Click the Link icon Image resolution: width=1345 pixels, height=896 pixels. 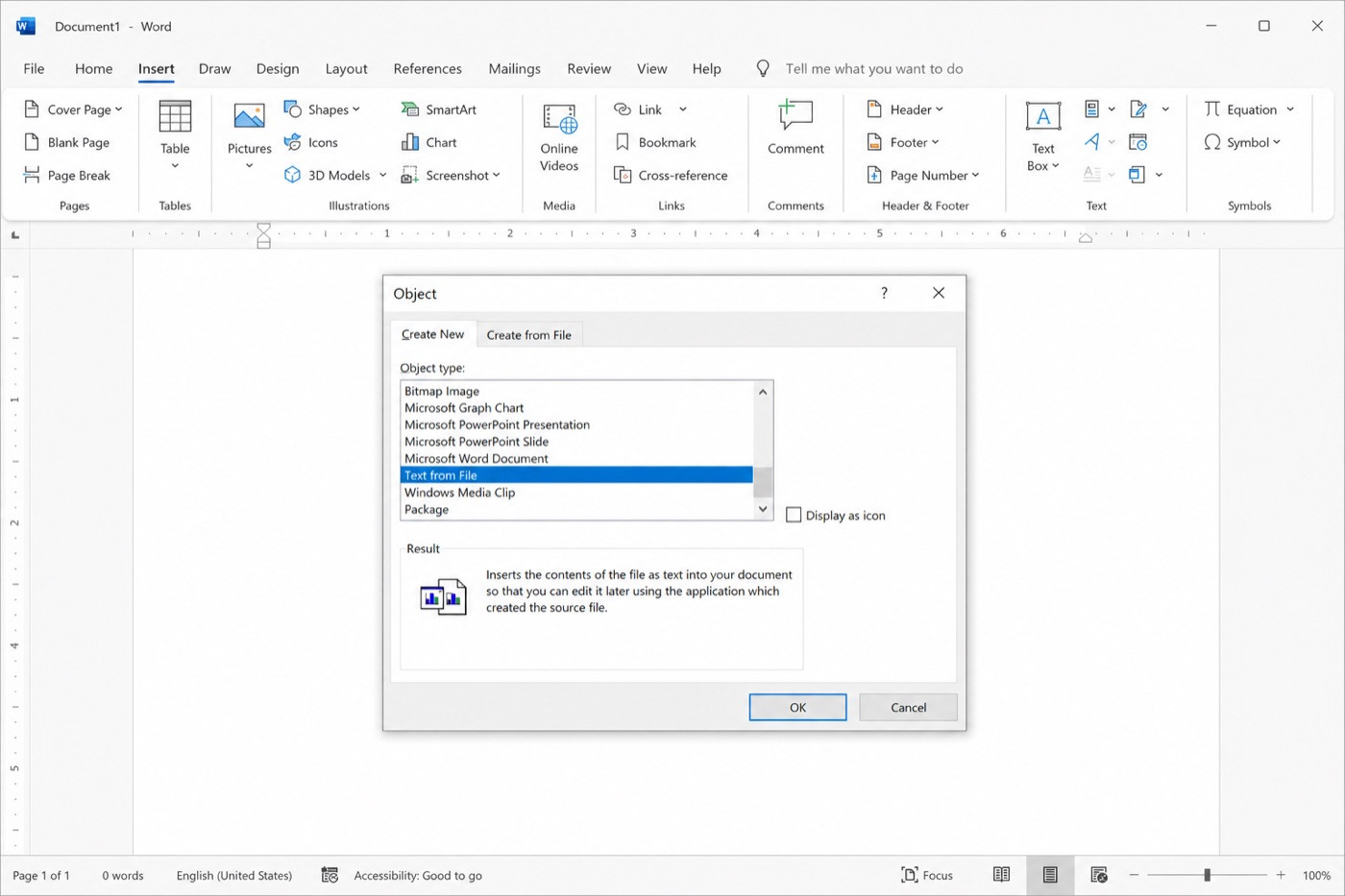point(623,109)
